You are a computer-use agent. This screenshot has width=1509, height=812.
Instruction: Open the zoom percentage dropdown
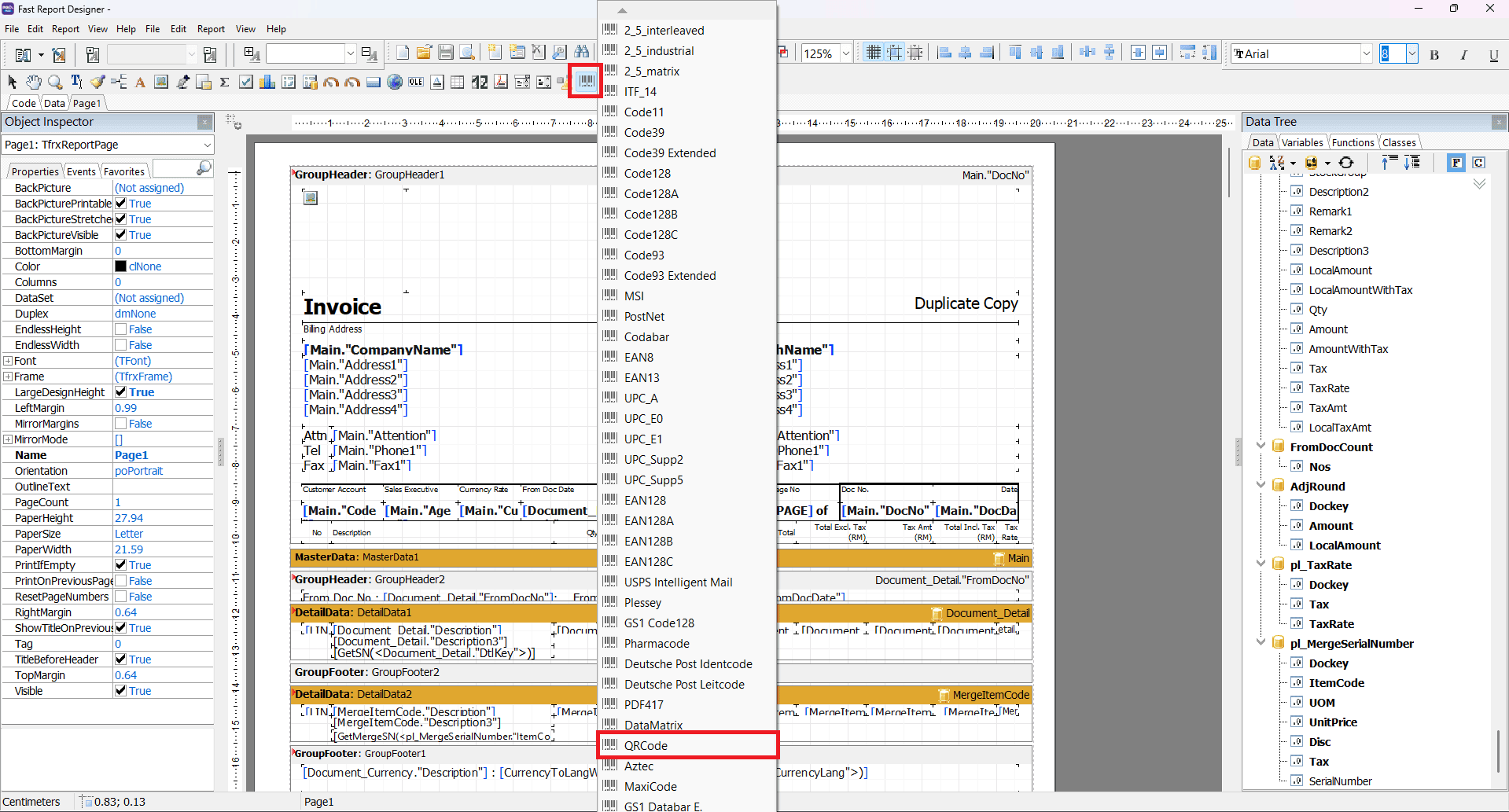click(846, 53)
